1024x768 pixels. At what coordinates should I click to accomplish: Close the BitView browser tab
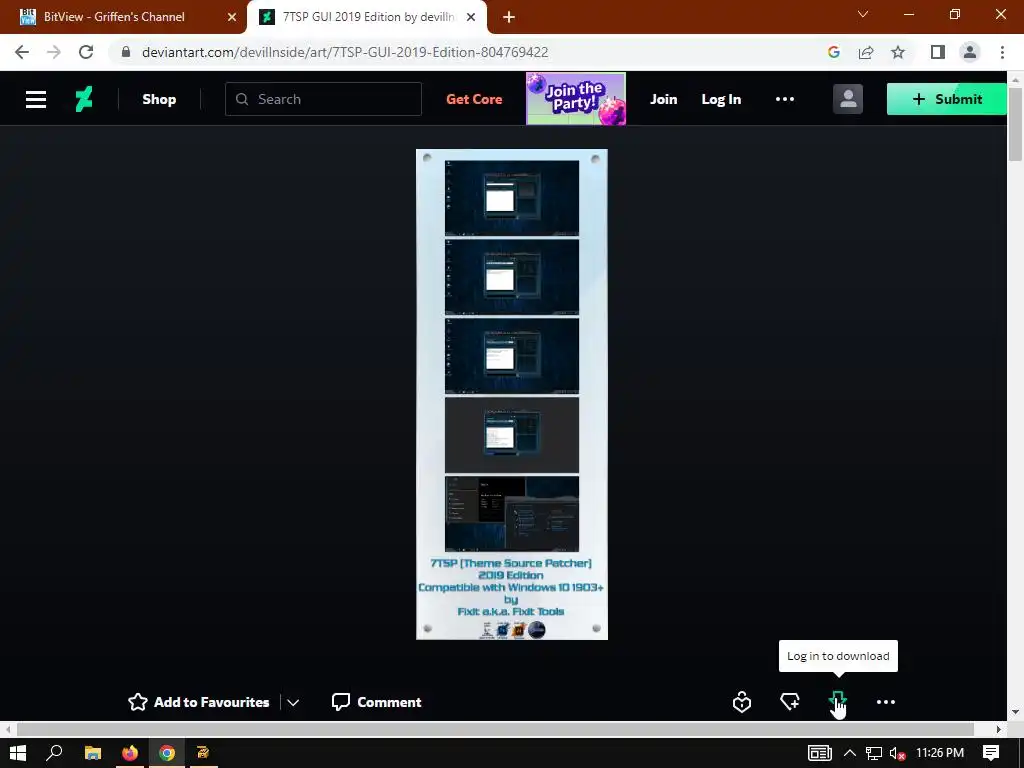click(232, 17)
